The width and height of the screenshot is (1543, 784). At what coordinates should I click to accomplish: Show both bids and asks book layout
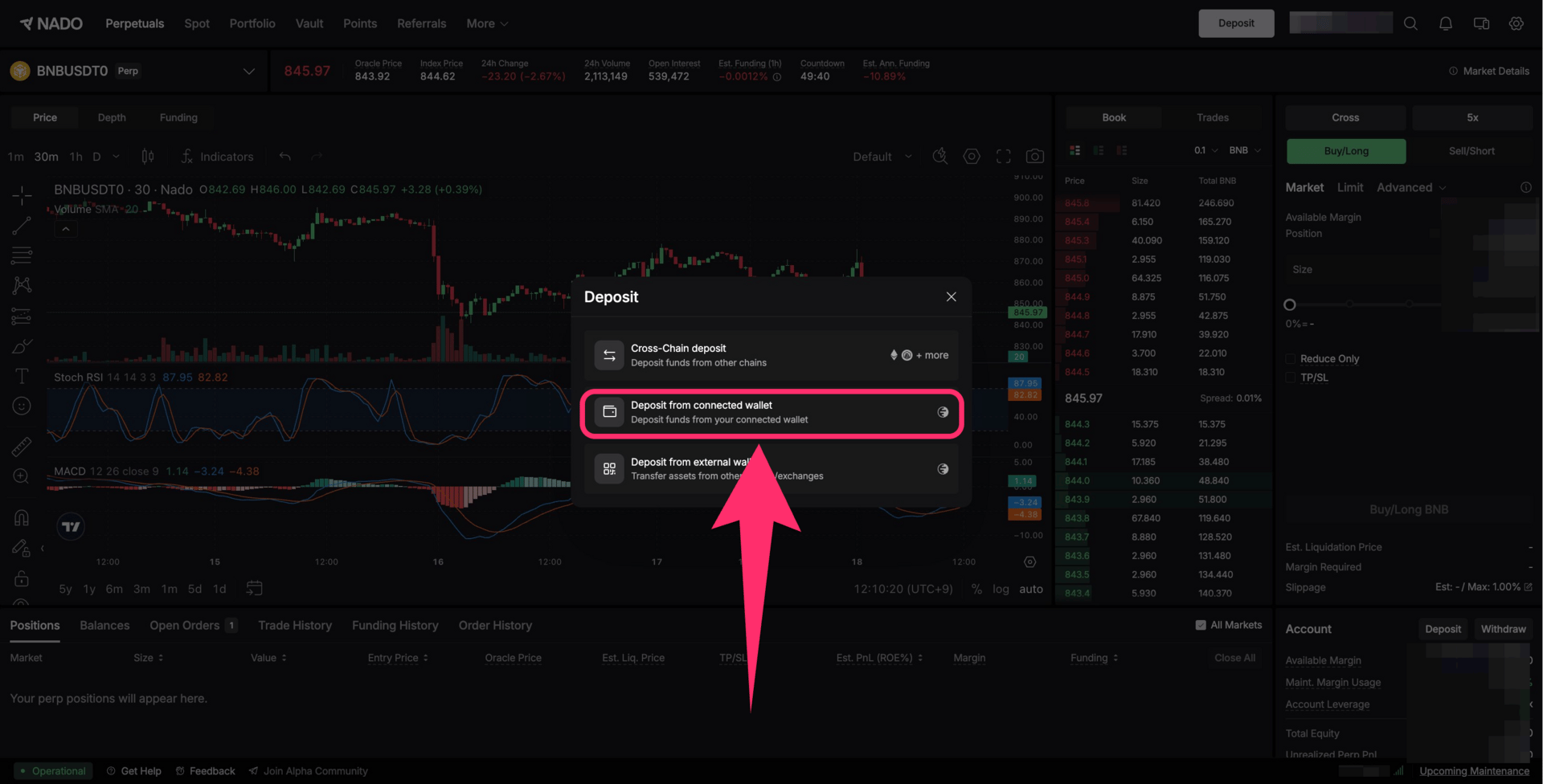(x=1074, y=150)
